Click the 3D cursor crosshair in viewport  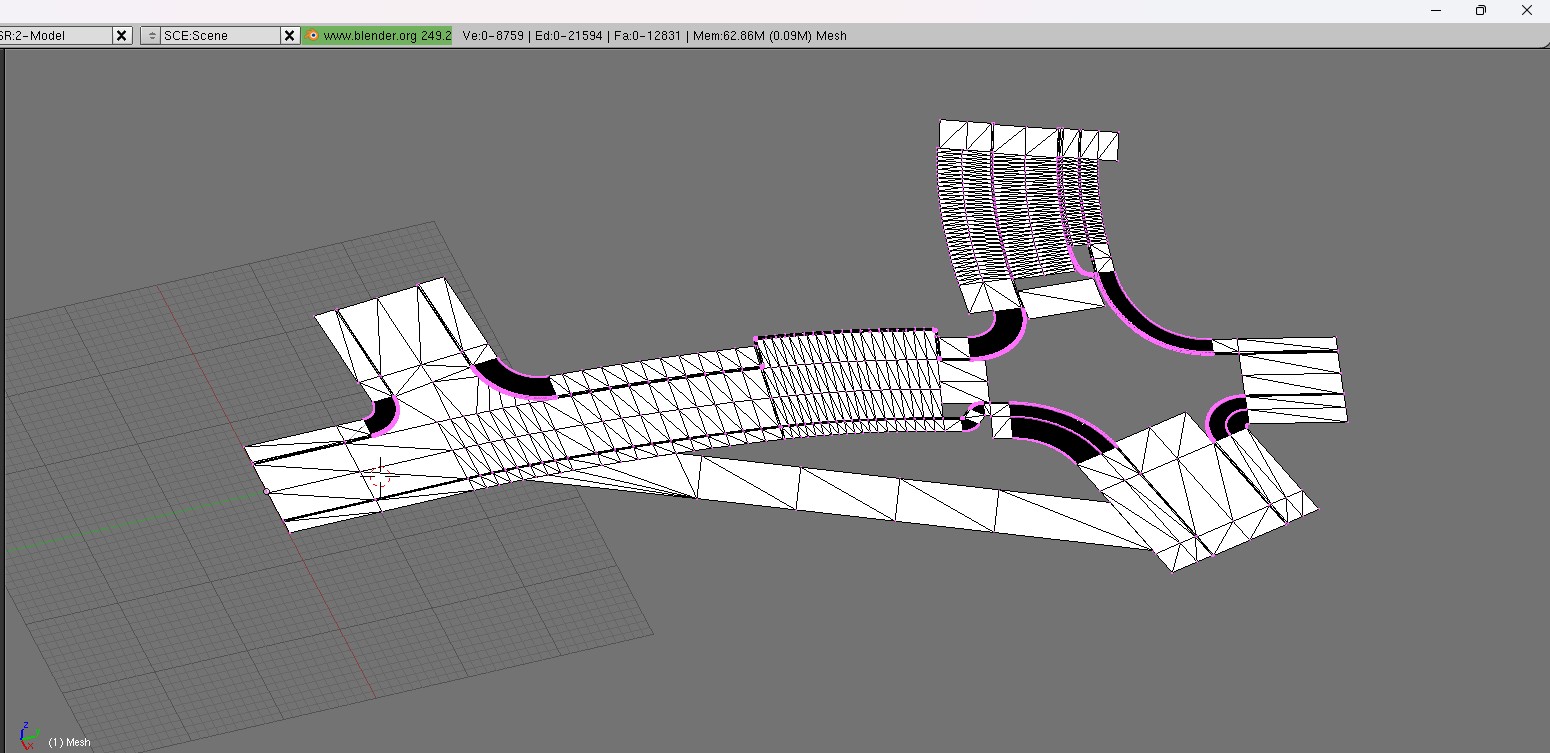[378, 478]
